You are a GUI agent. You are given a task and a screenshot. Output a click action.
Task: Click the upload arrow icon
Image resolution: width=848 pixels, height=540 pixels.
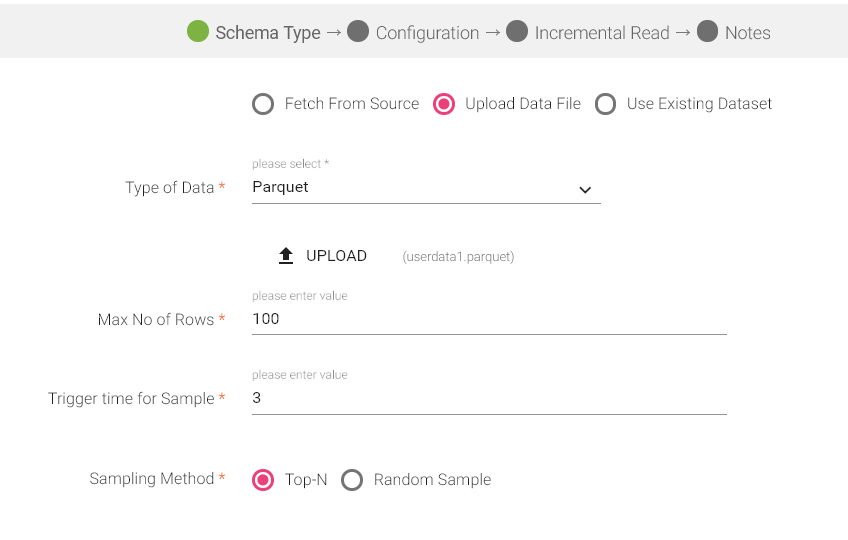click(286, 256)
